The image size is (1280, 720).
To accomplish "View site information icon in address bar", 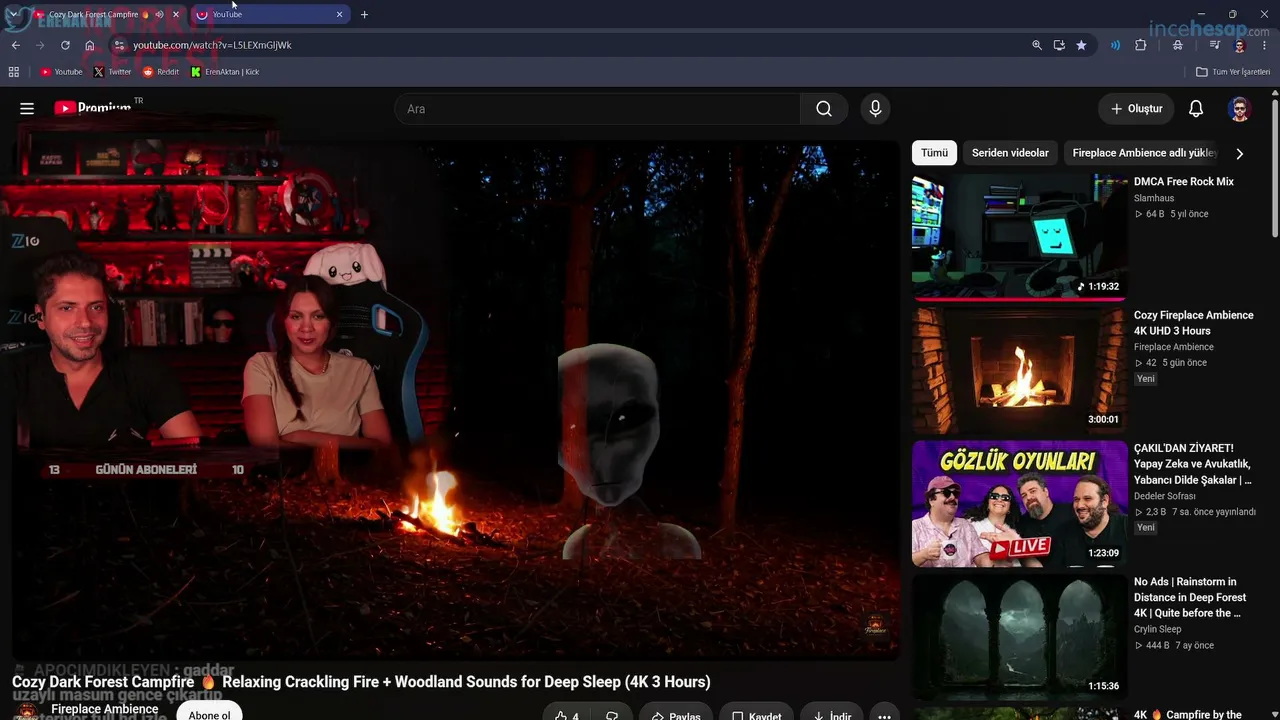I will tap(119, 45).
